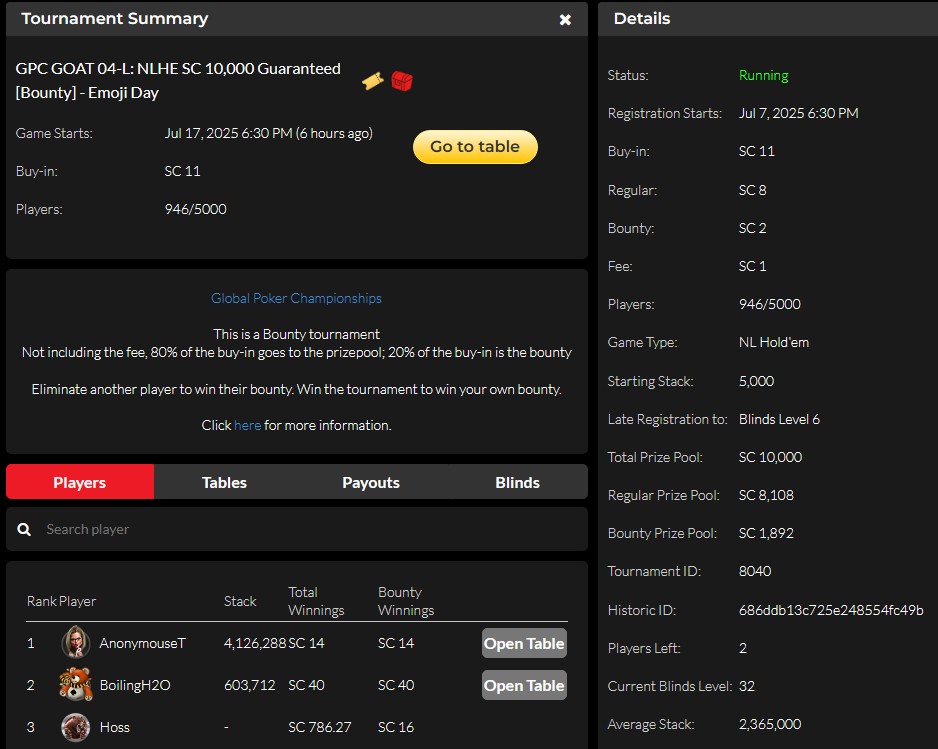Click the red bounty chip icon in title

coord(401,82)
